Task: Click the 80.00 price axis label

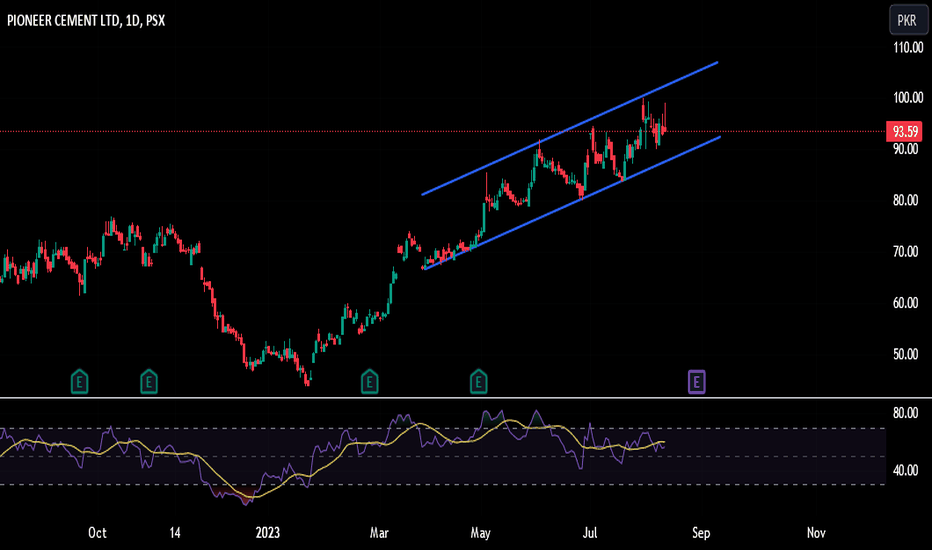Action: (x=905, y=200)
